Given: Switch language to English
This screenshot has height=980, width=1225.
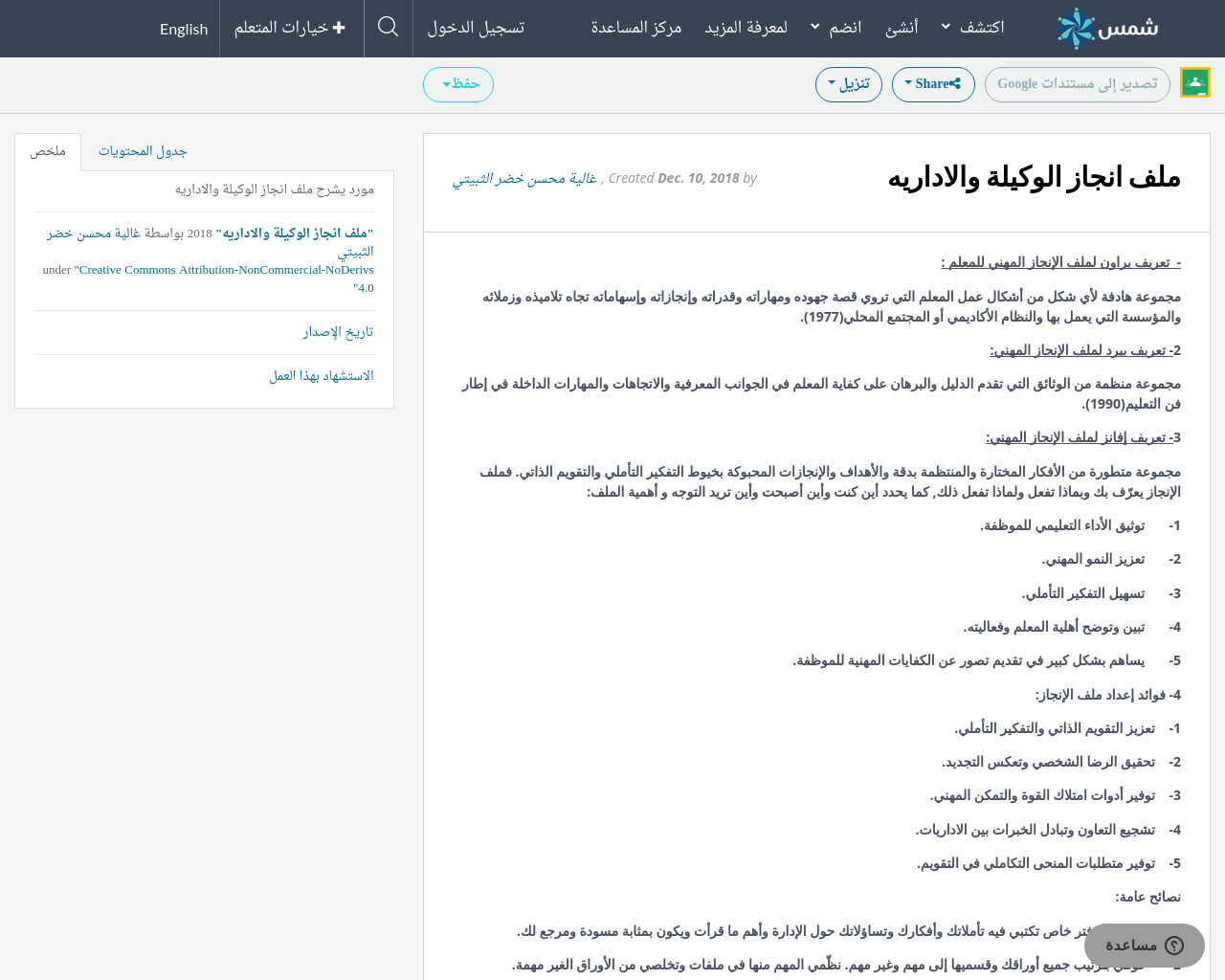Looking at the screenshot, I should point(184,29).
